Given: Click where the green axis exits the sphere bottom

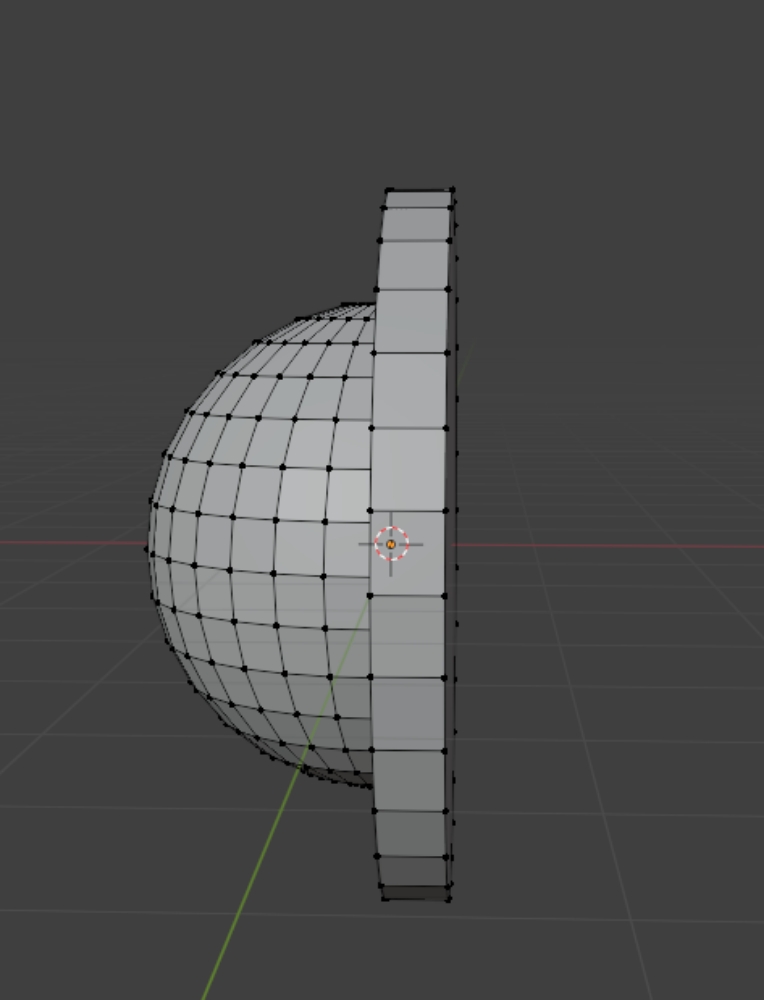Looking at the screenshot, I should coord(301,767).
